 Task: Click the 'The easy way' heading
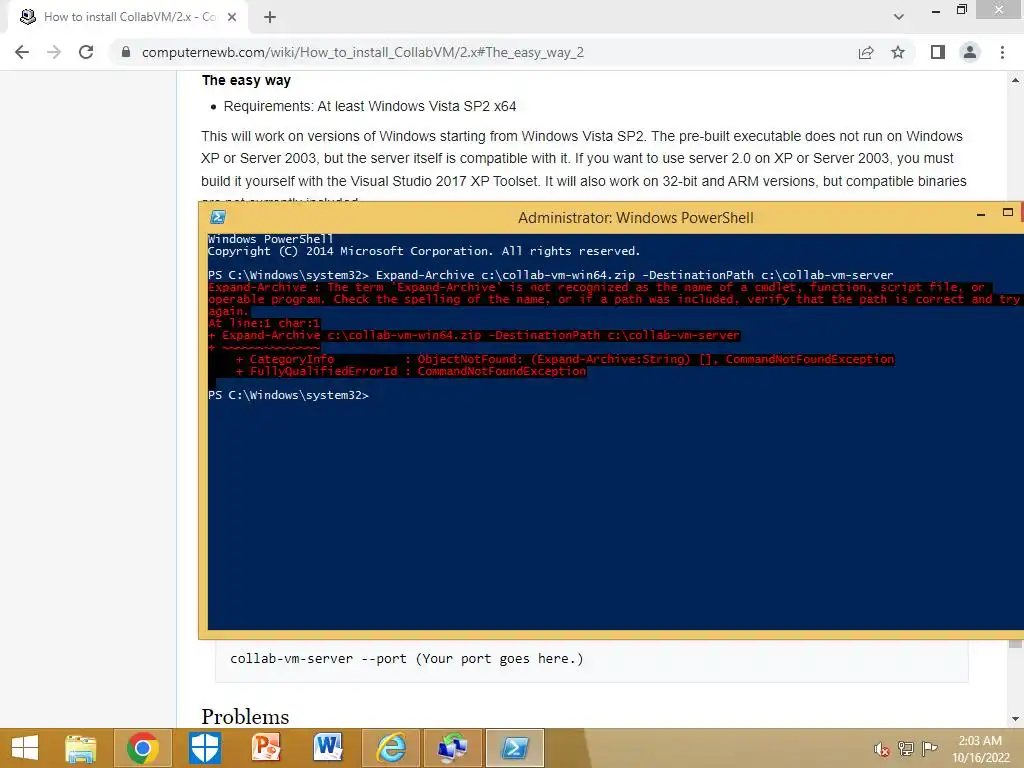(246, 80)
